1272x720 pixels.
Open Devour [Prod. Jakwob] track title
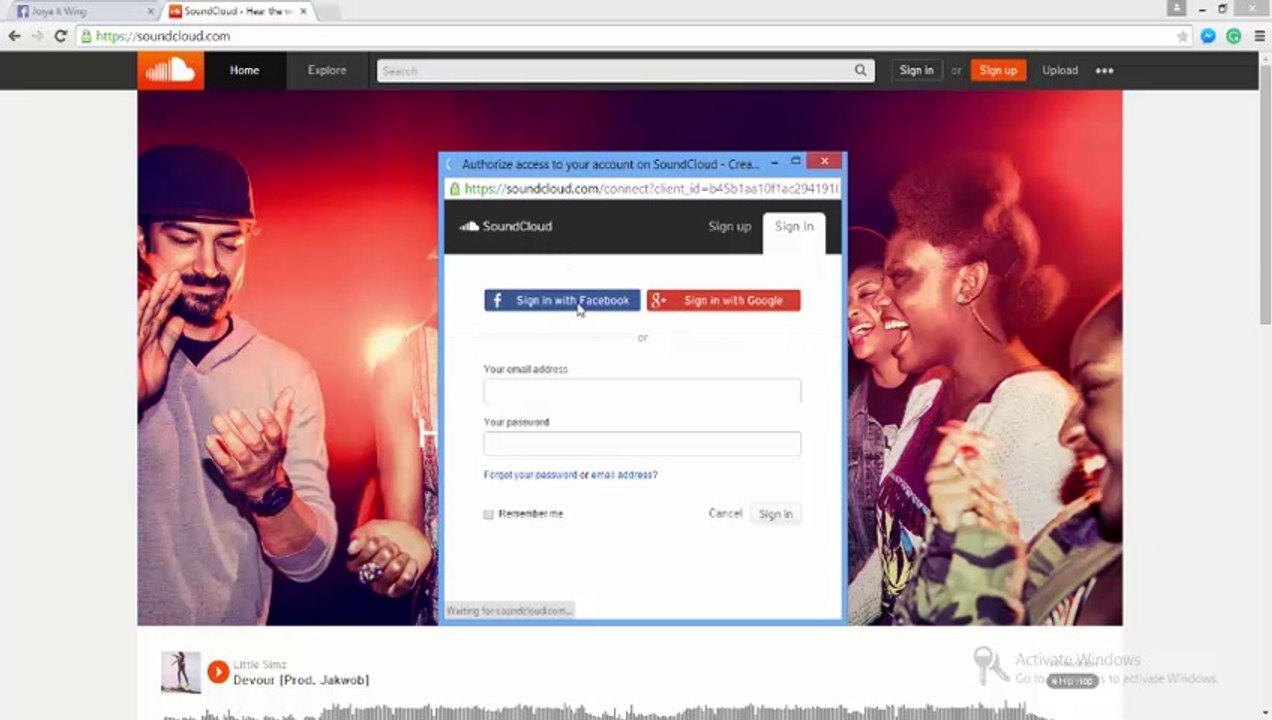point(301,680)
